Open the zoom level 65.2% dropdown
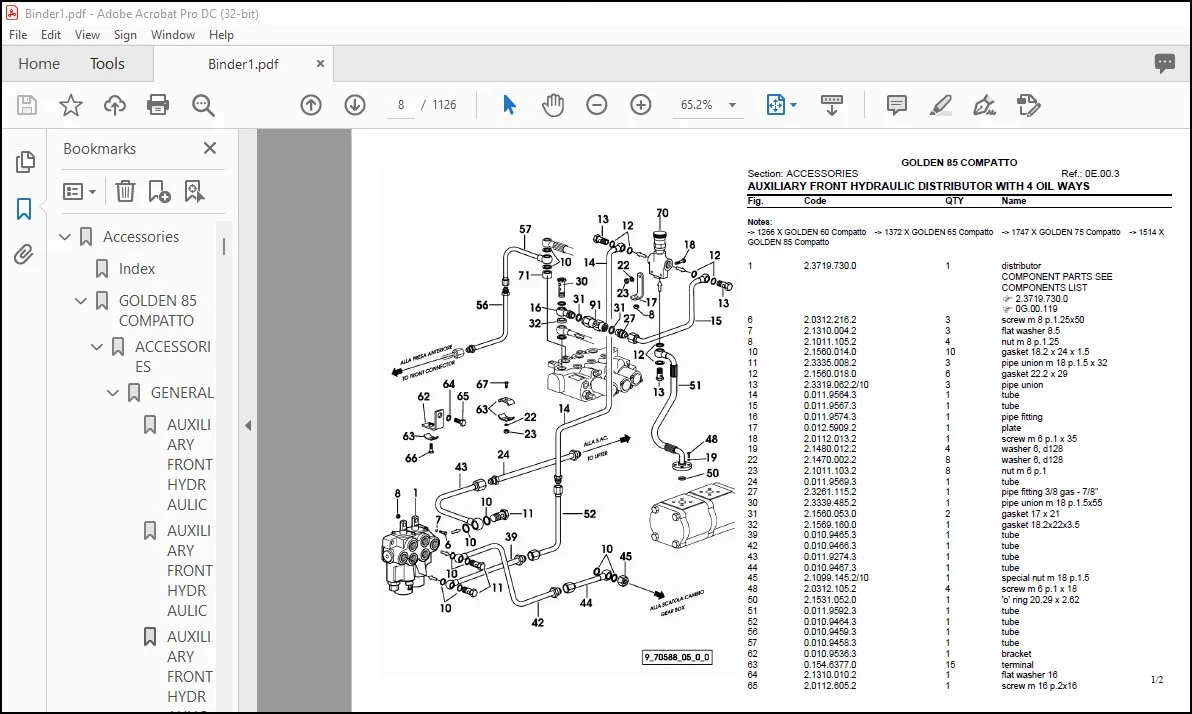1192x714 pixels. pyautogui.click(x=733, y=105)
